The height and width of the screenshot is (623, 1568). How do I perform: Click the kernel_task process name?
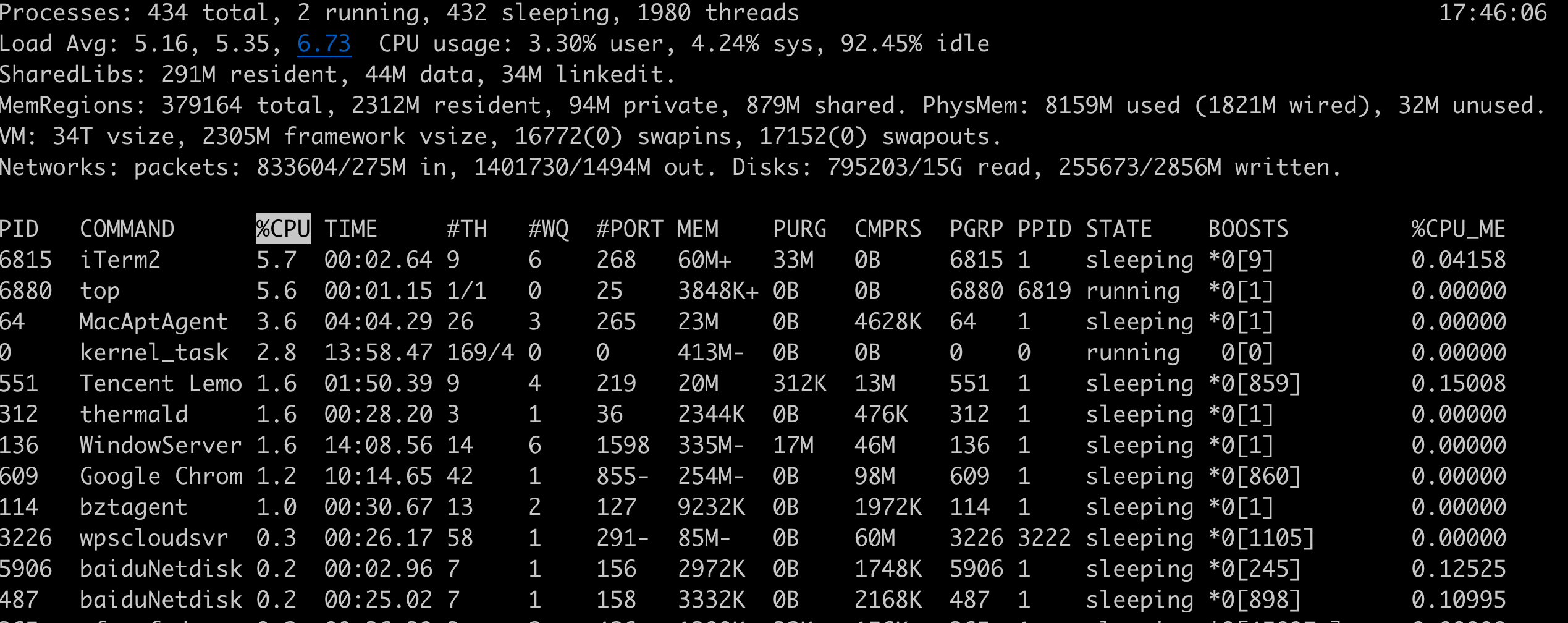(154, 353)
